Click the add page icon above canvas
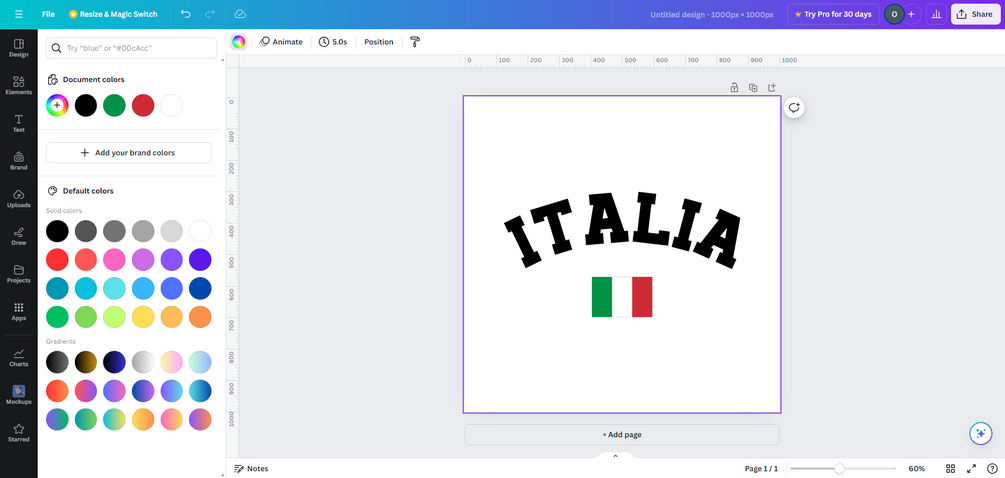Image resolution: width=1005 pixels, height=478 pixels. click(x=772, y=87)
